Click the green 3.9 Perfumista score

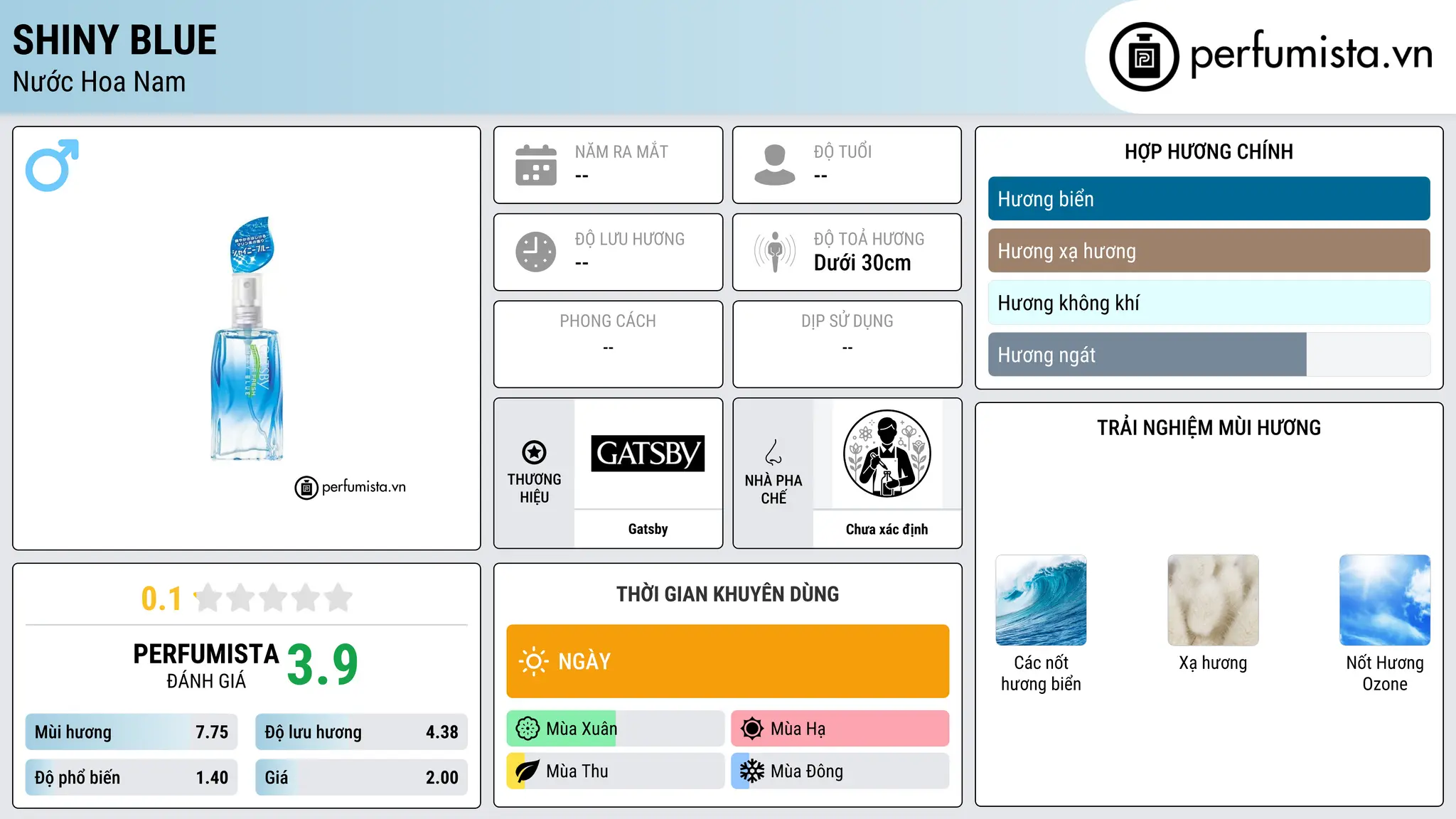[x=322, y=665]
